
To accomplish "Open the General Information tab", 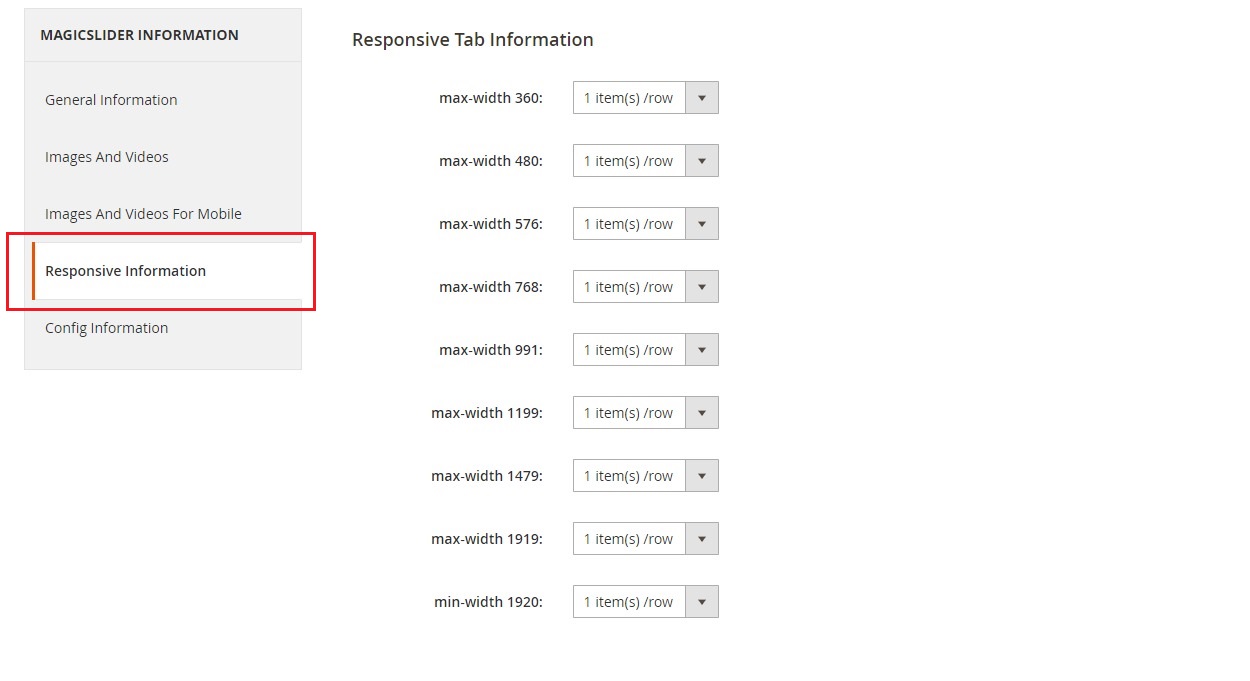I will point(111,100).
